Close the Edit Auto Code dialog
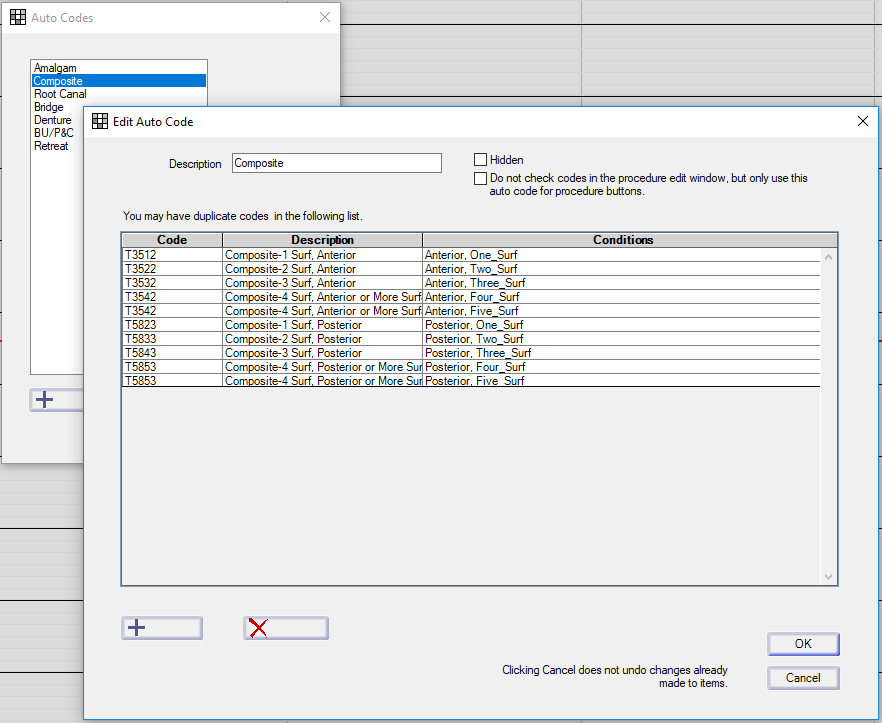Screen dimensions: 882x723 tap(863, 121)
